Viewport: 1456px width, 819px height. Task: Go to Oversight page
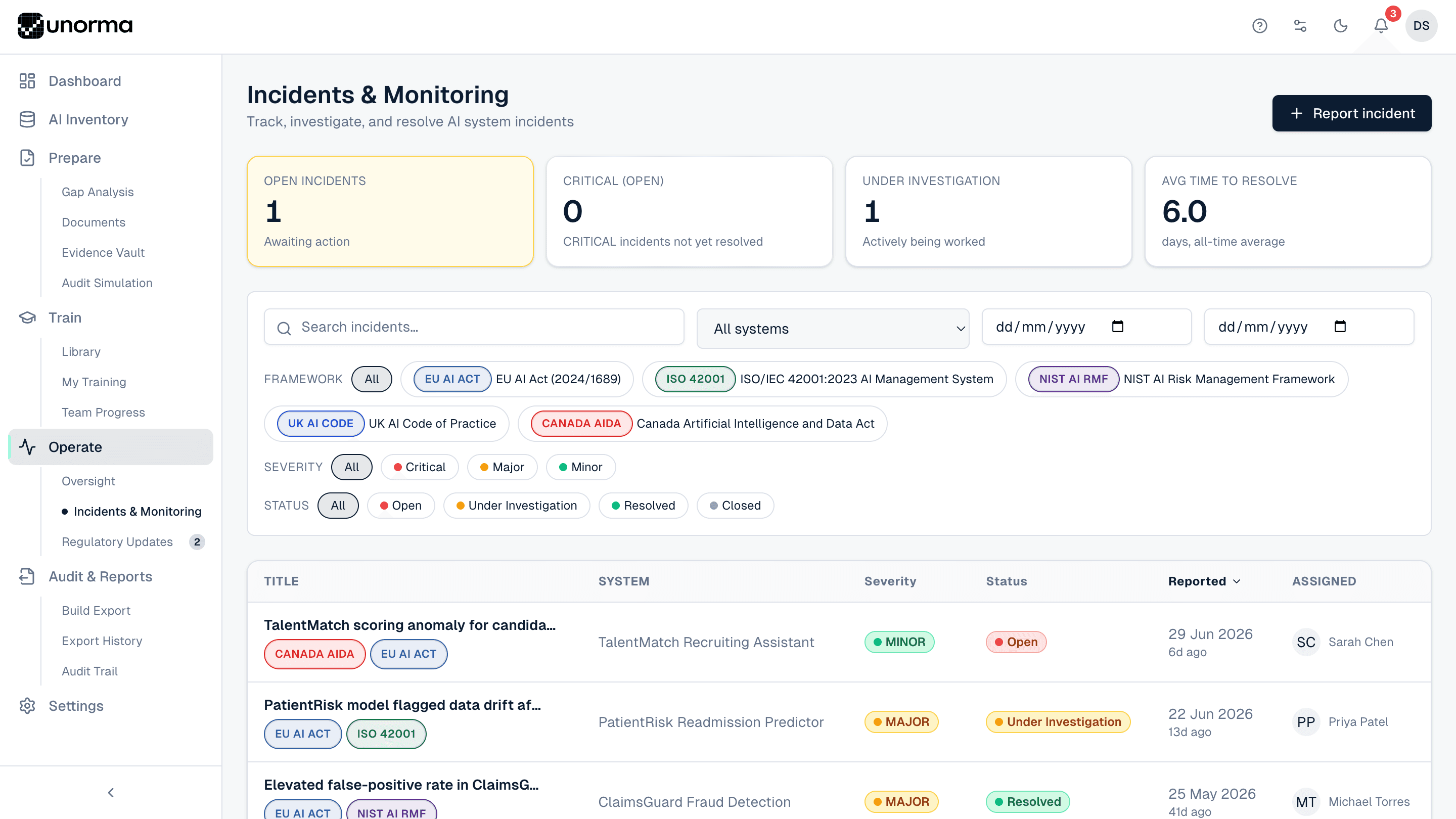(89, 481)
